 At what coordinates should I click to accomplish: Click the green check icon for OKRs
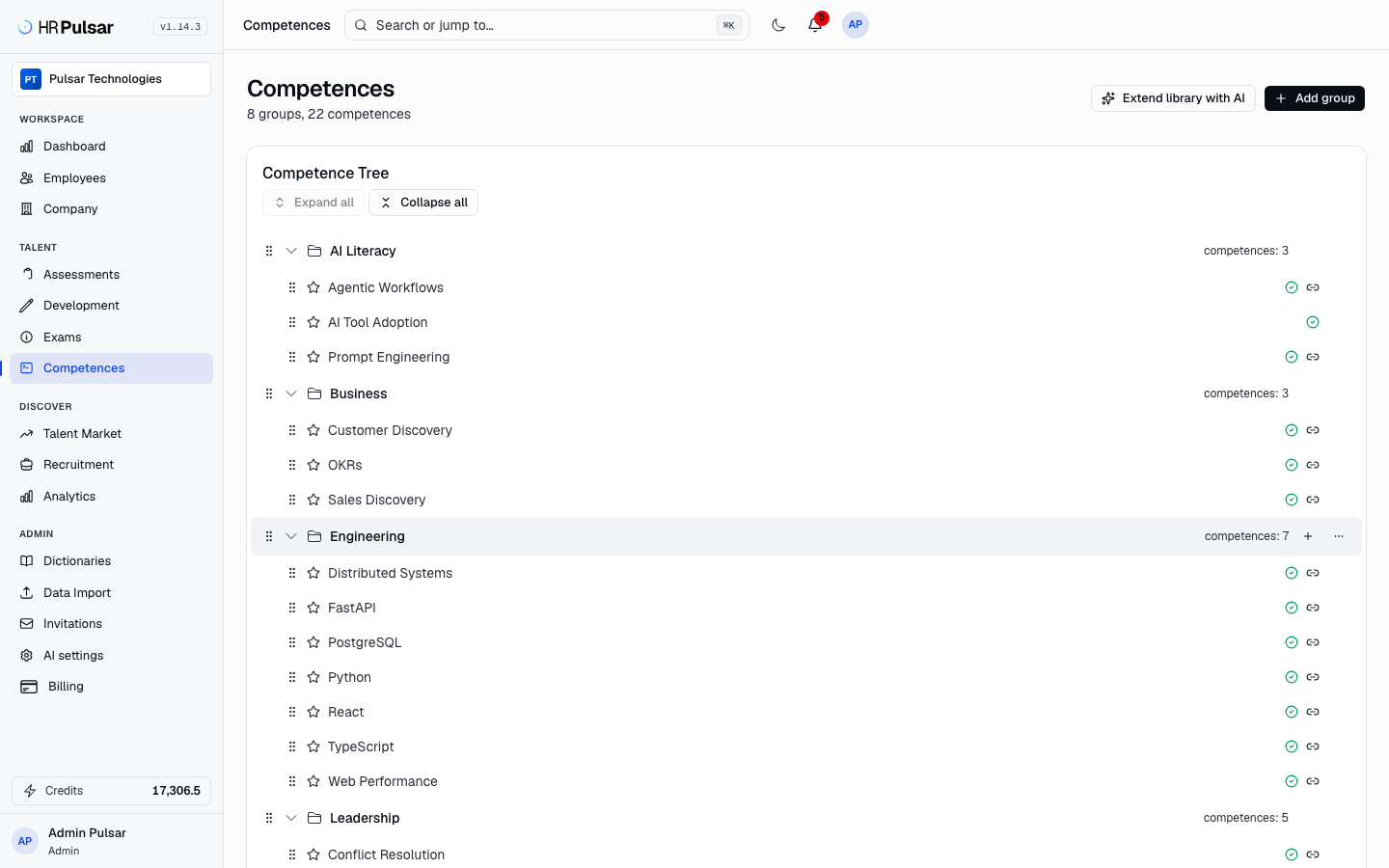point(1292,465)
